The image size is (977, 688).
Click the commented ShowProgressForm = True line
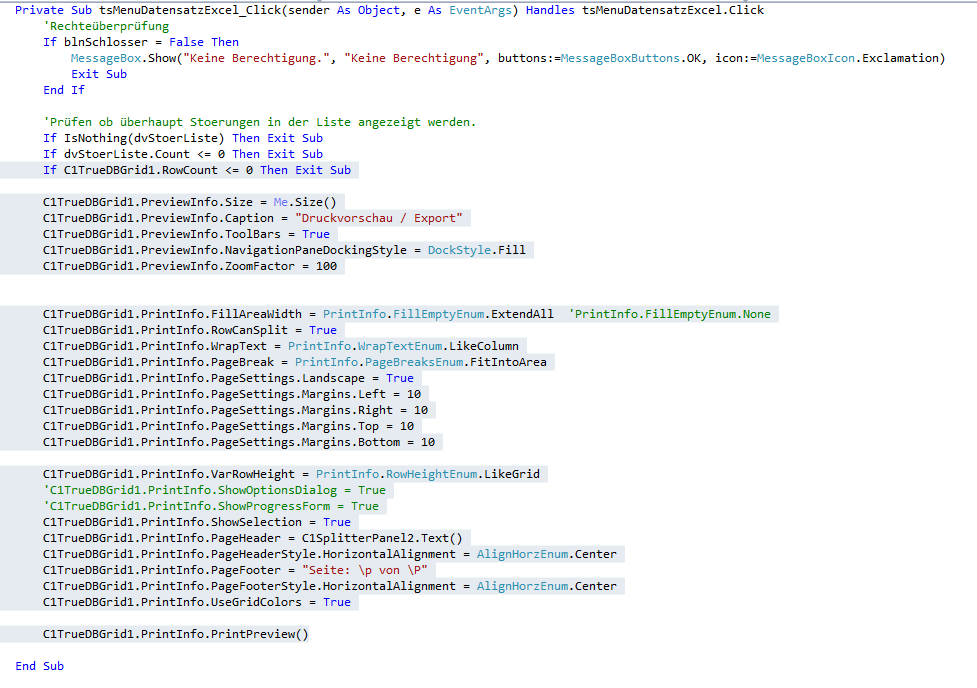coord(211,506)
